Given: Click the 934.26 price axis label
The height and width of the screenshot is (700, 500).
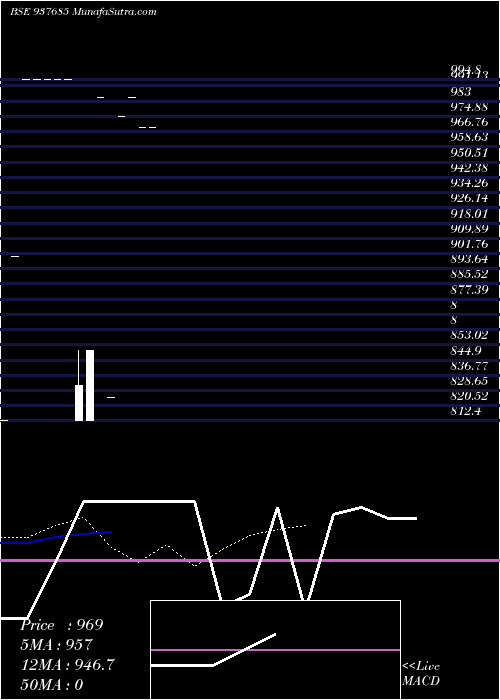Looking at the screenshot, I should (469, 183).
